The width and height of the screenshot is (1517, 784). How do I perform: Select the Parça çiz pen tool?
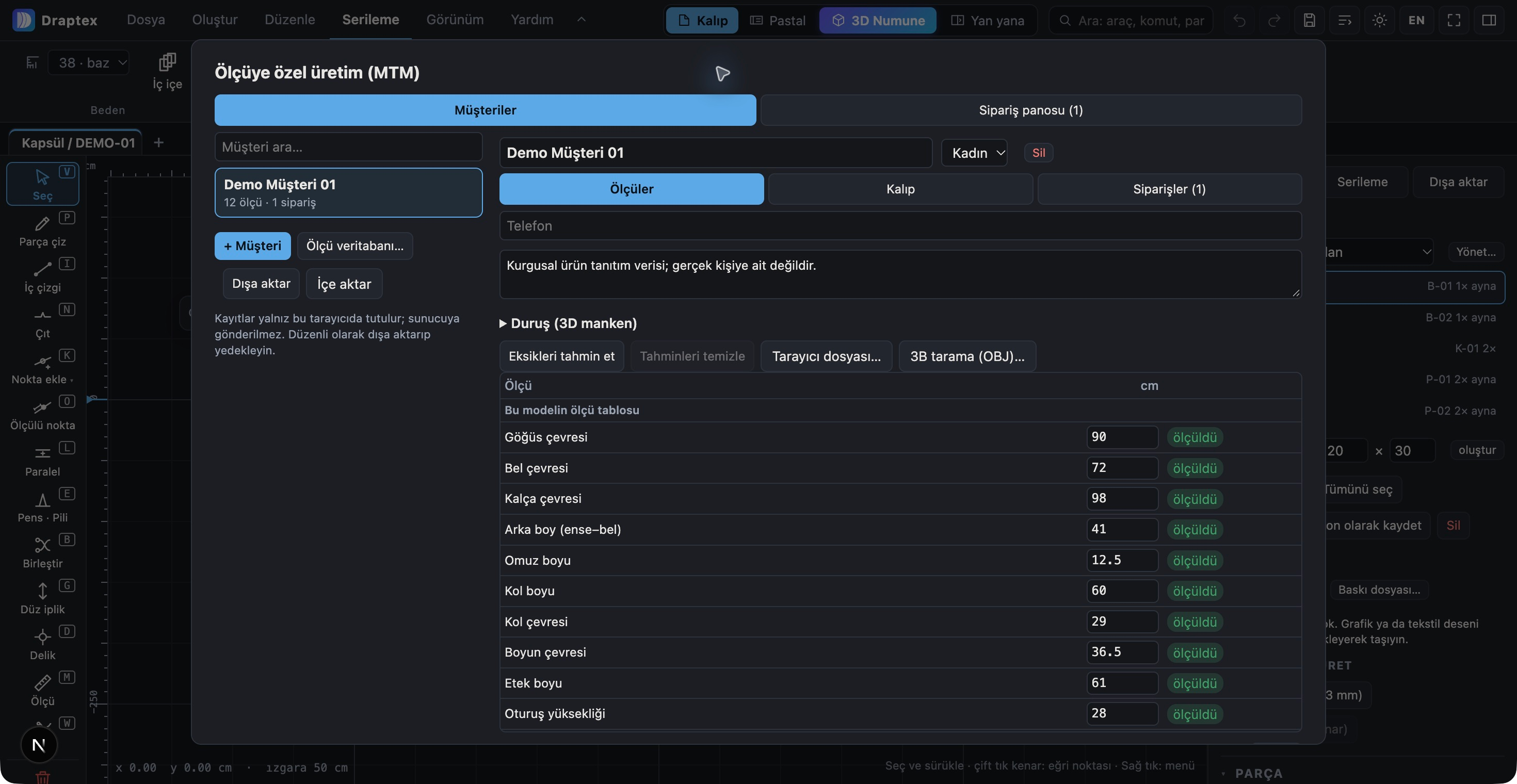click(x=42, y=230)
